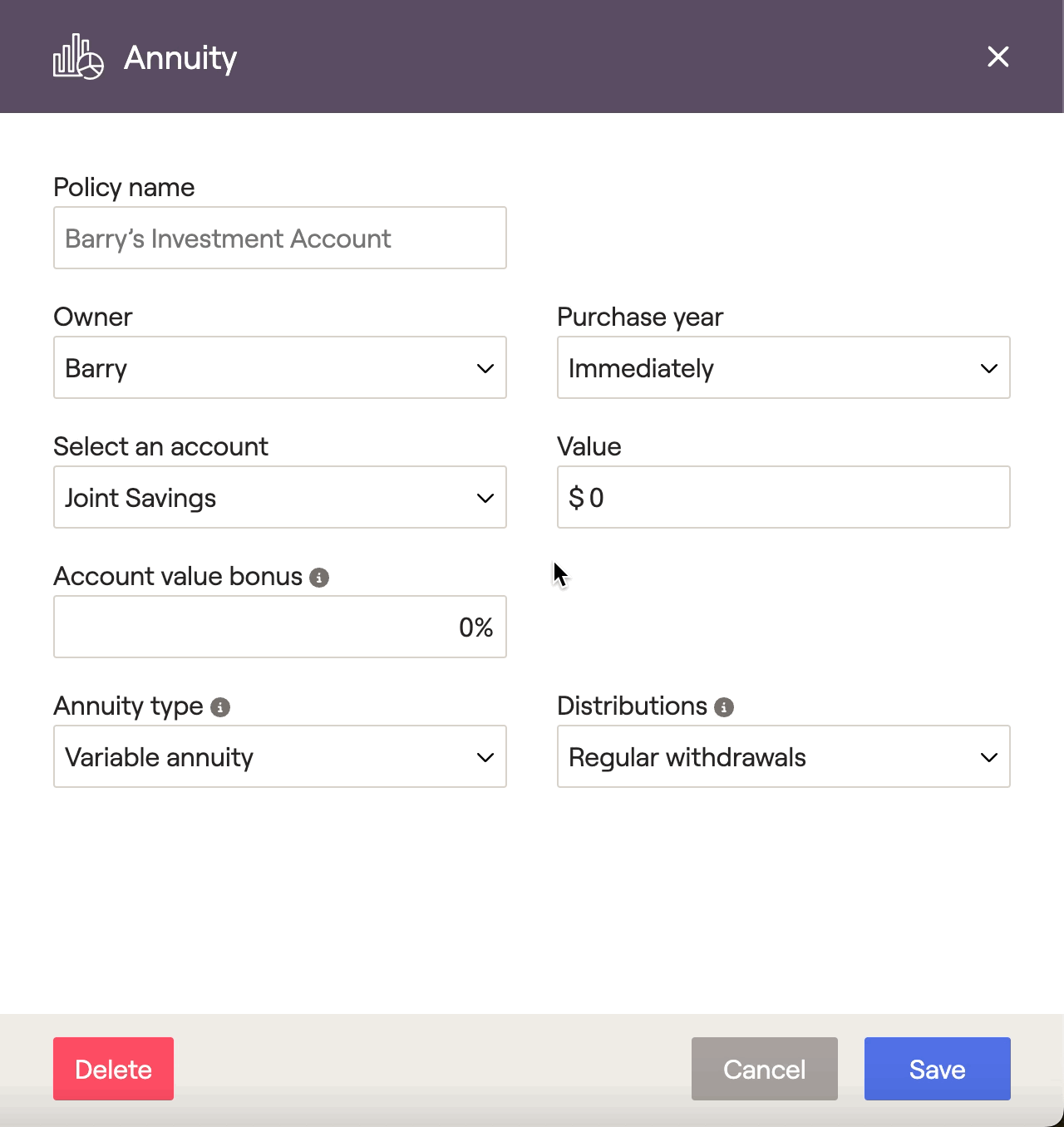Open the Annuity type info tooltip icon

point(220,707)
